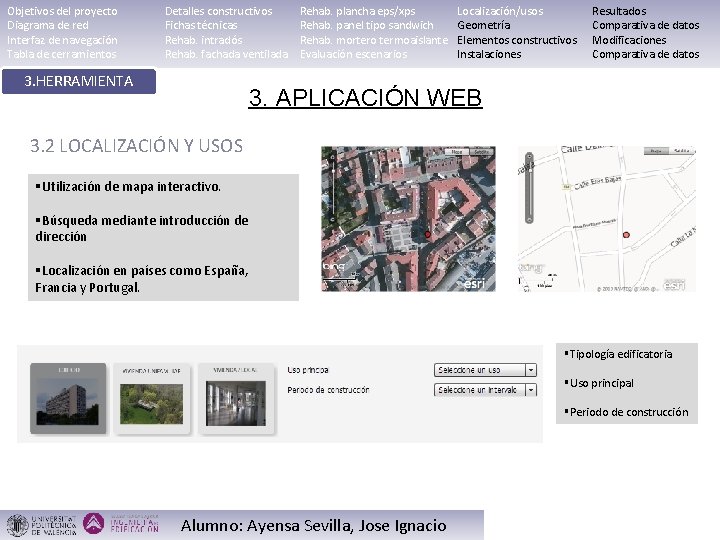Screen dimensions: 720x540
Task: Click the satellite map zoom slider track
Action: coord(333,188)
